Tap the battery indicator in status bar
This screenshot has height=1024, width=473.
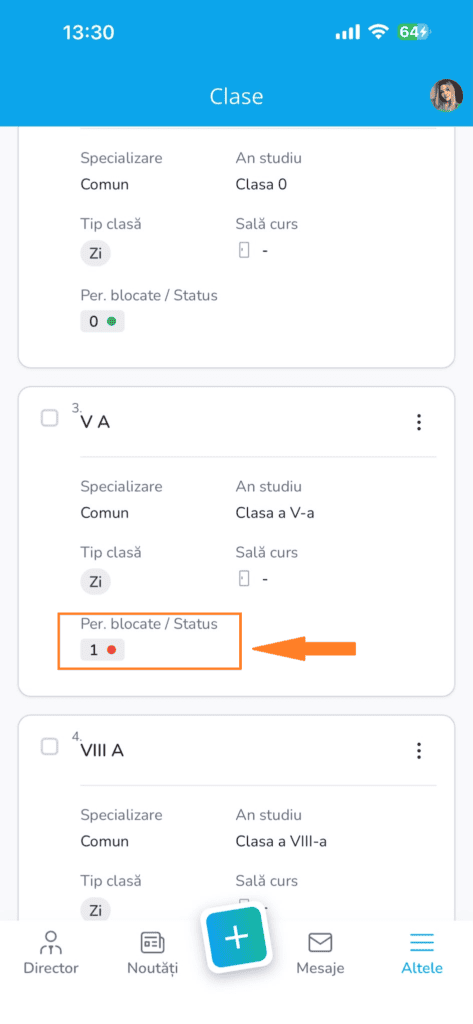414,32
